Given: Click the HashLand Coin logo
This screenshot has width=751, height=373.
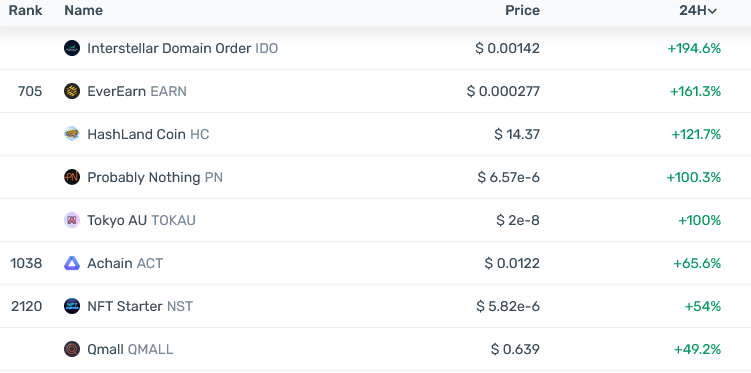Looking at the screenshot, I should pos(72,134).
